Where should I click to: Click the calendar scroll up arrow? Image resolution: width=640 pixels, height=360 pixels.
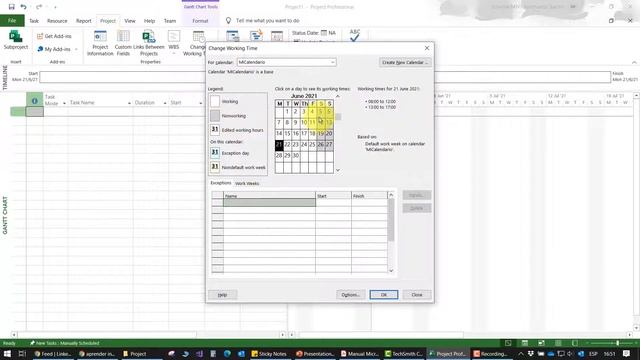(x=338, y=96)
